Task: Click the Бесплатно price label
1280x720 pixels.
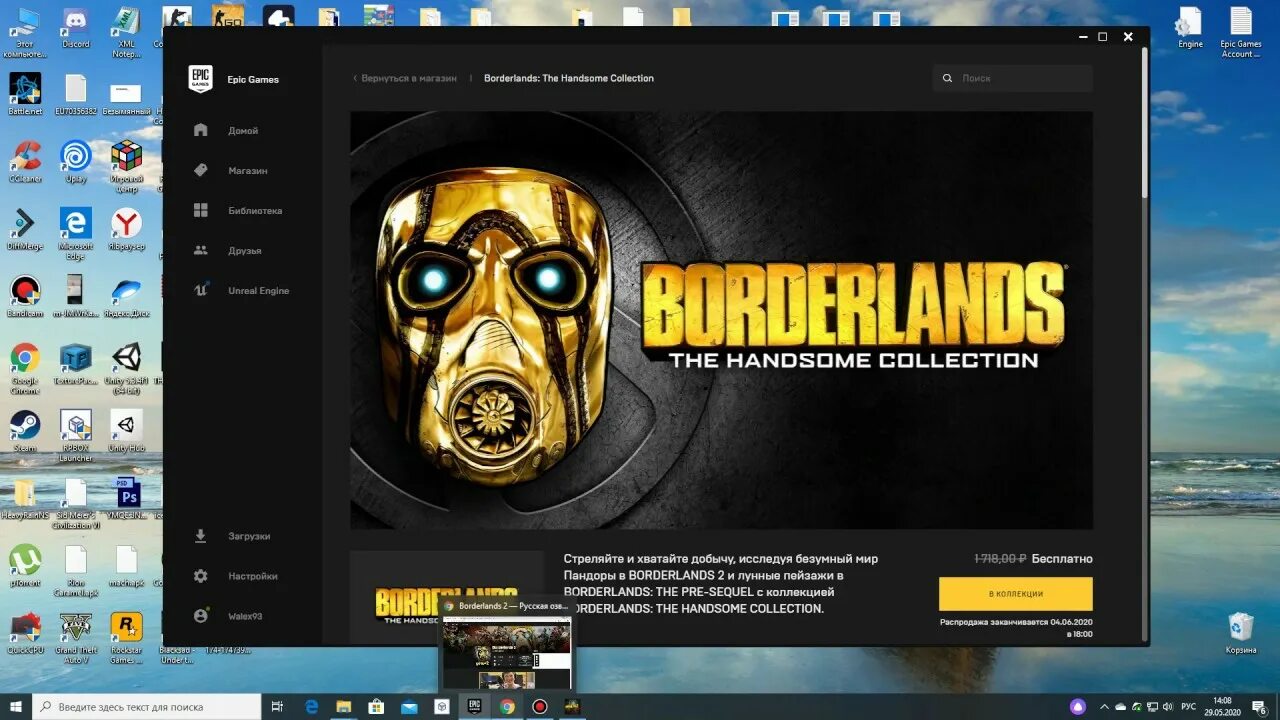Action: click(x=1062, y=559)
